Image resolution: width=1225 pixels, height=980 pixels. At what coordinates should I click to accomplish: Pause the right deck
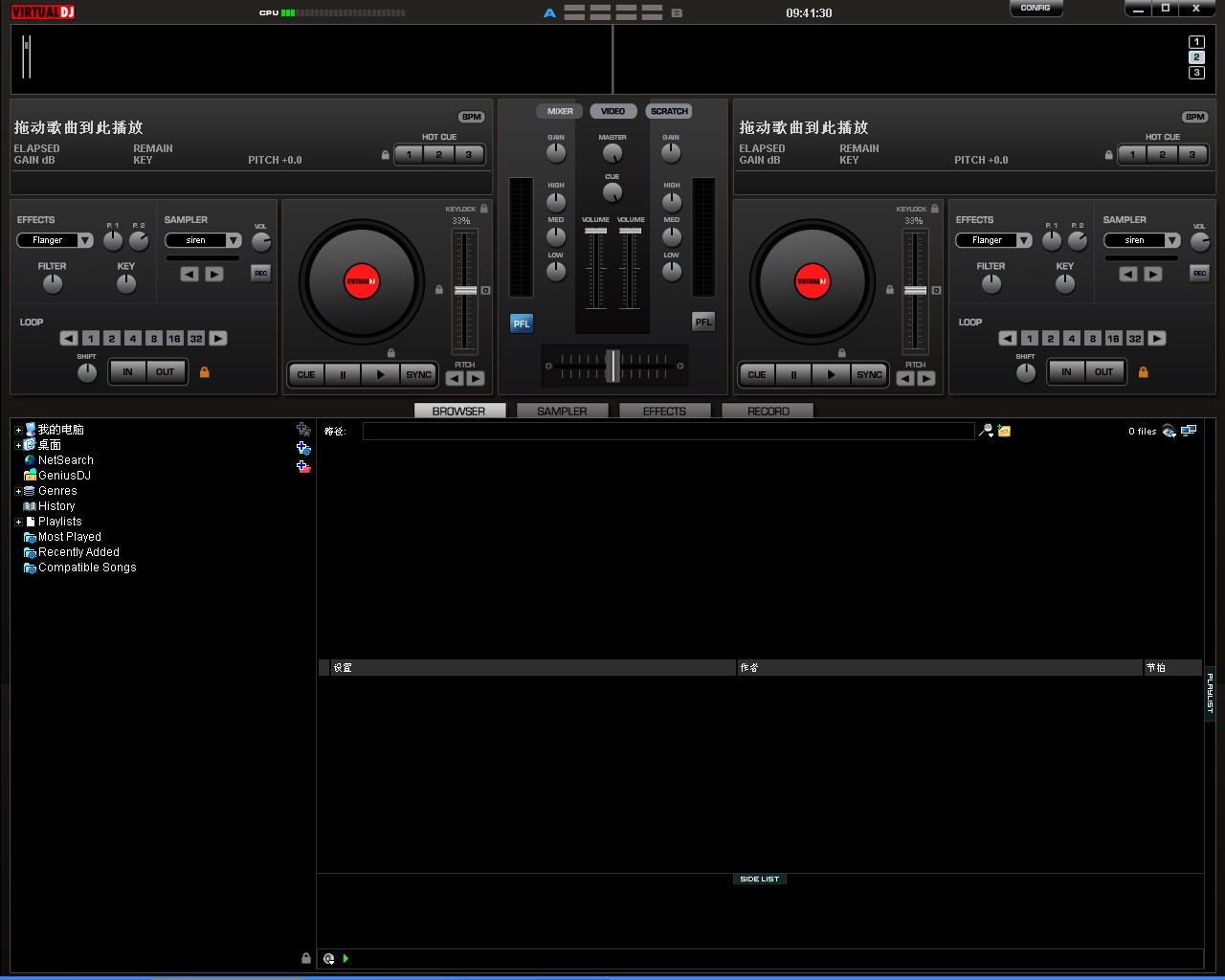pyautogui.click(x=793, y=375)
